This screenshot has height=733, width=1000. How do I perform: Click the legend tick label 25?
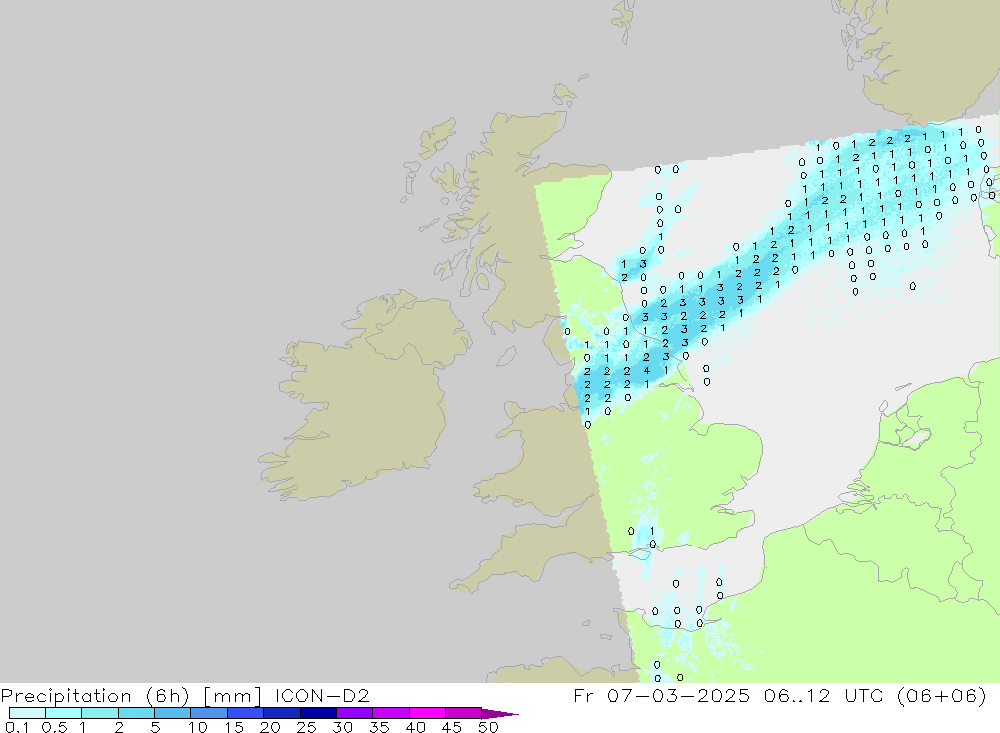(x=306, y=727)
